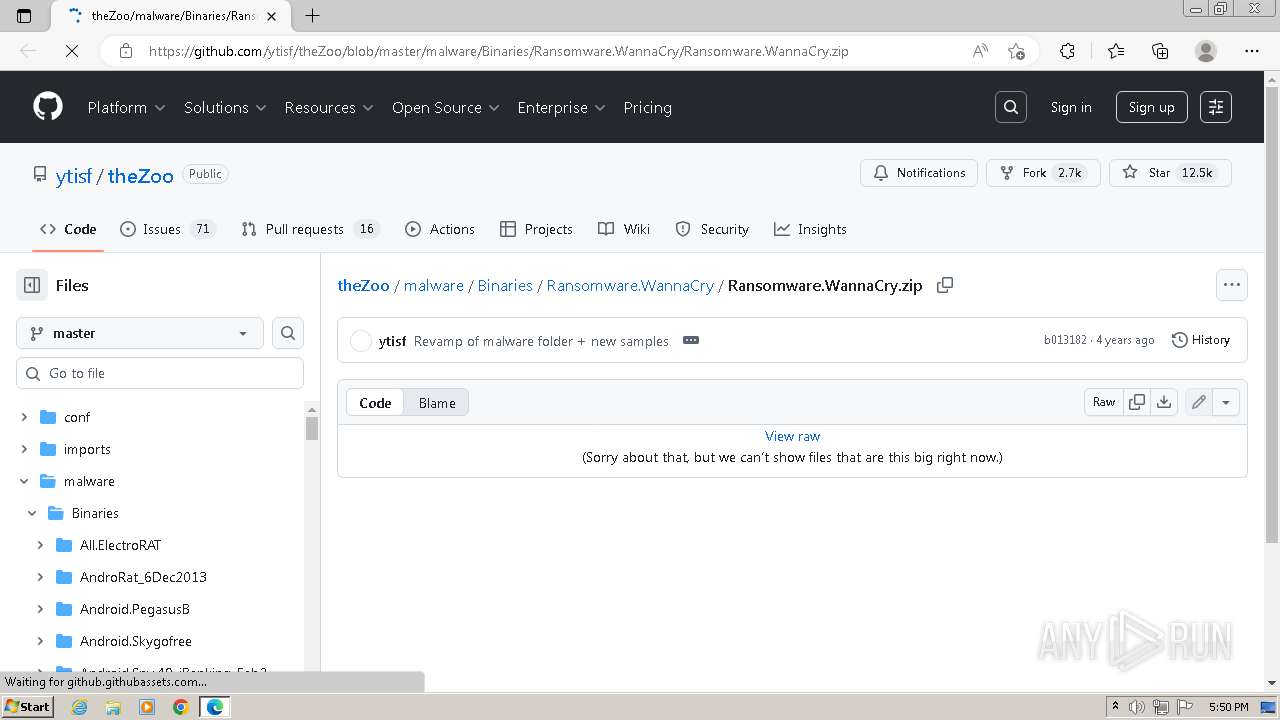The image size is (1280, 720).
Task: Copy raw file icon
Action: [1137, 402]
